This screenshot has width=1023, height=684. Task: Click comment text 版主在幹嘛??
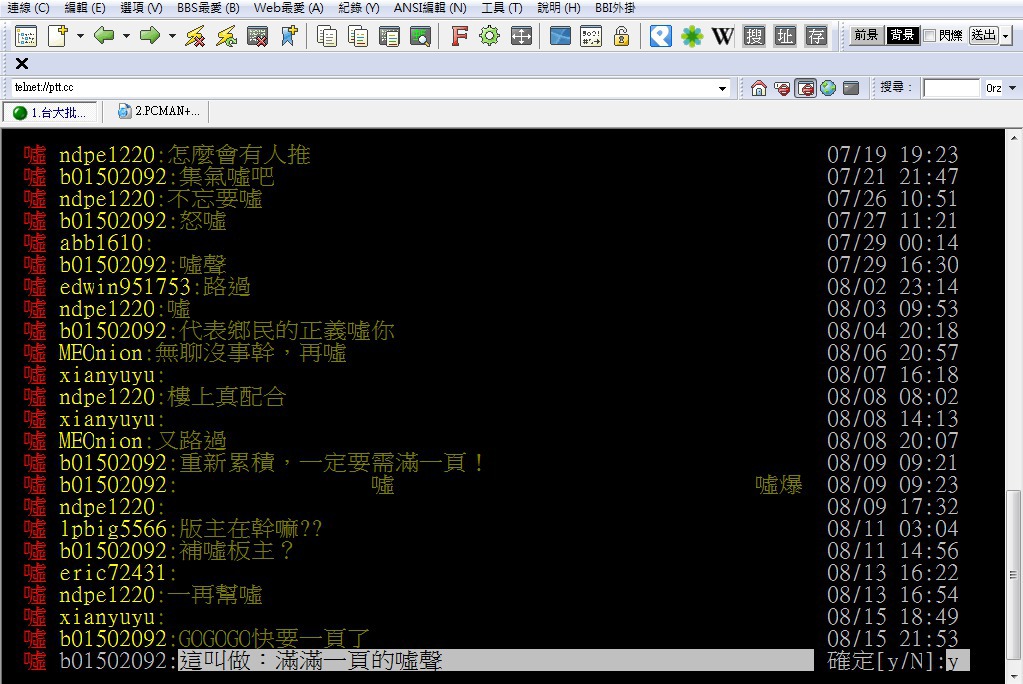[x=251, y=529]
